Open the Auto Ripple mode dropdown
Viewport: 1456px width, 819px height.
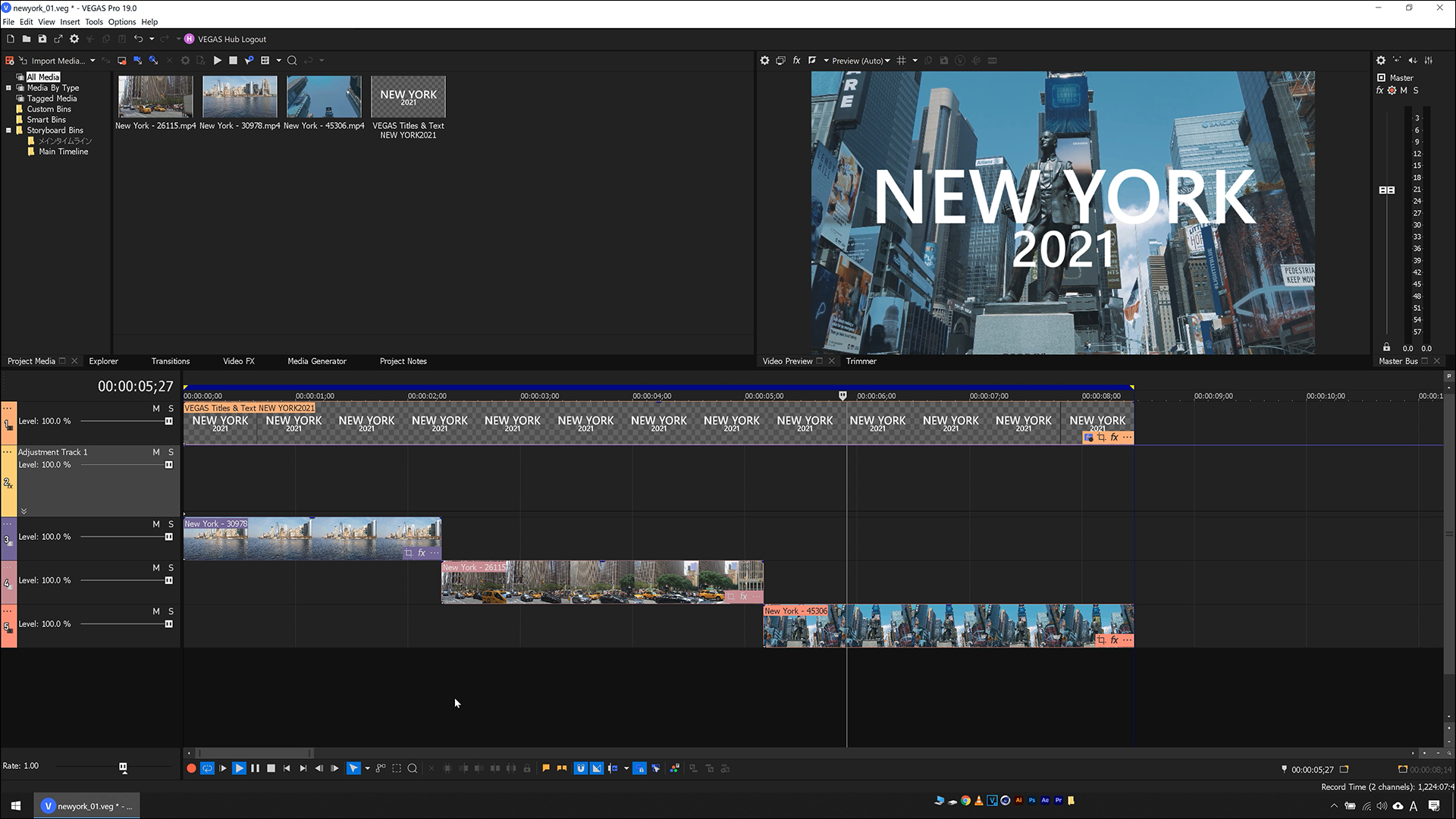pyautogui.click(x=626, y=768)
